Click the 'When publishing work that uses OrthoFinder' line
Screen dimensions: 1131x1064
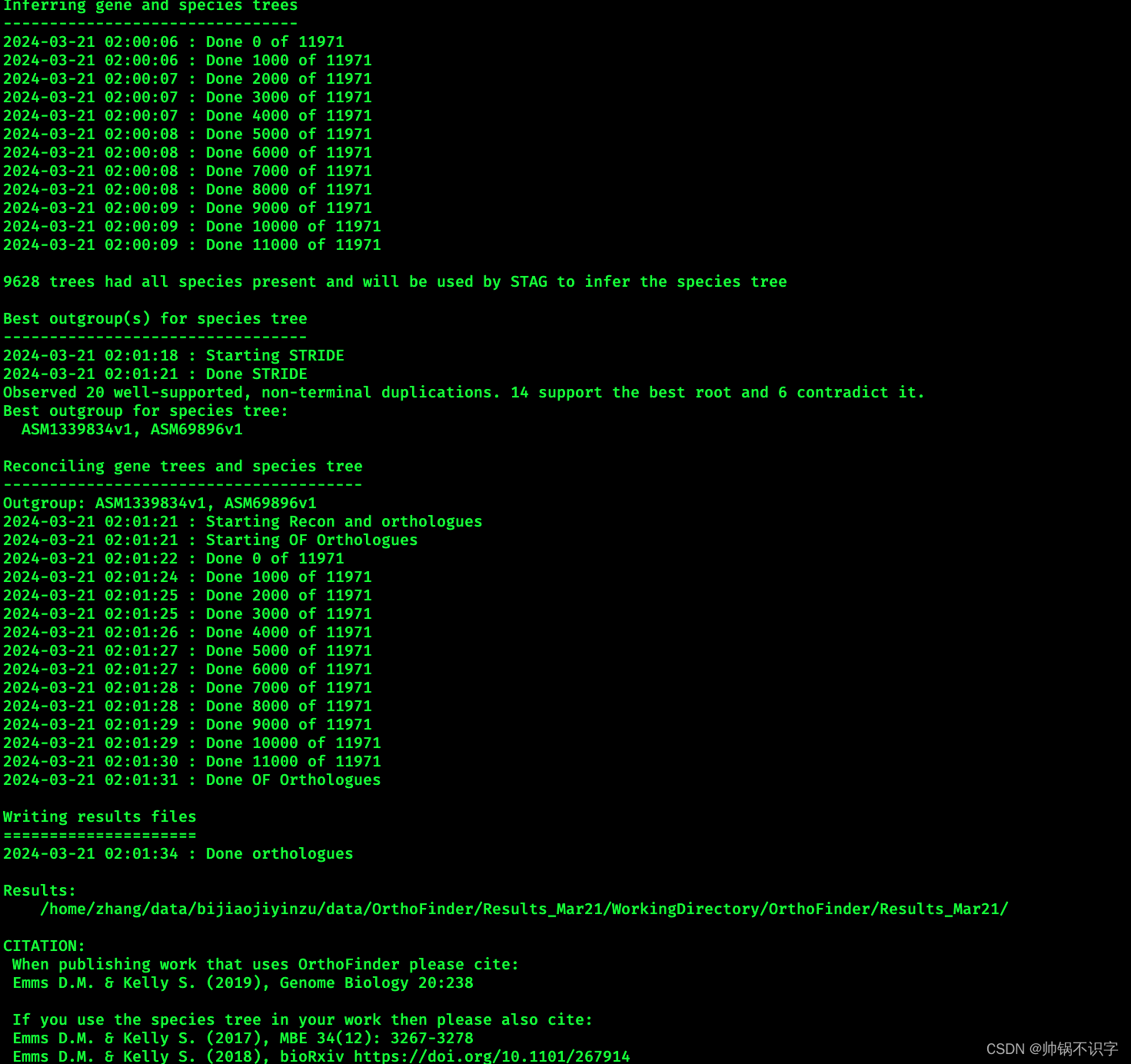tap(266, 965)
